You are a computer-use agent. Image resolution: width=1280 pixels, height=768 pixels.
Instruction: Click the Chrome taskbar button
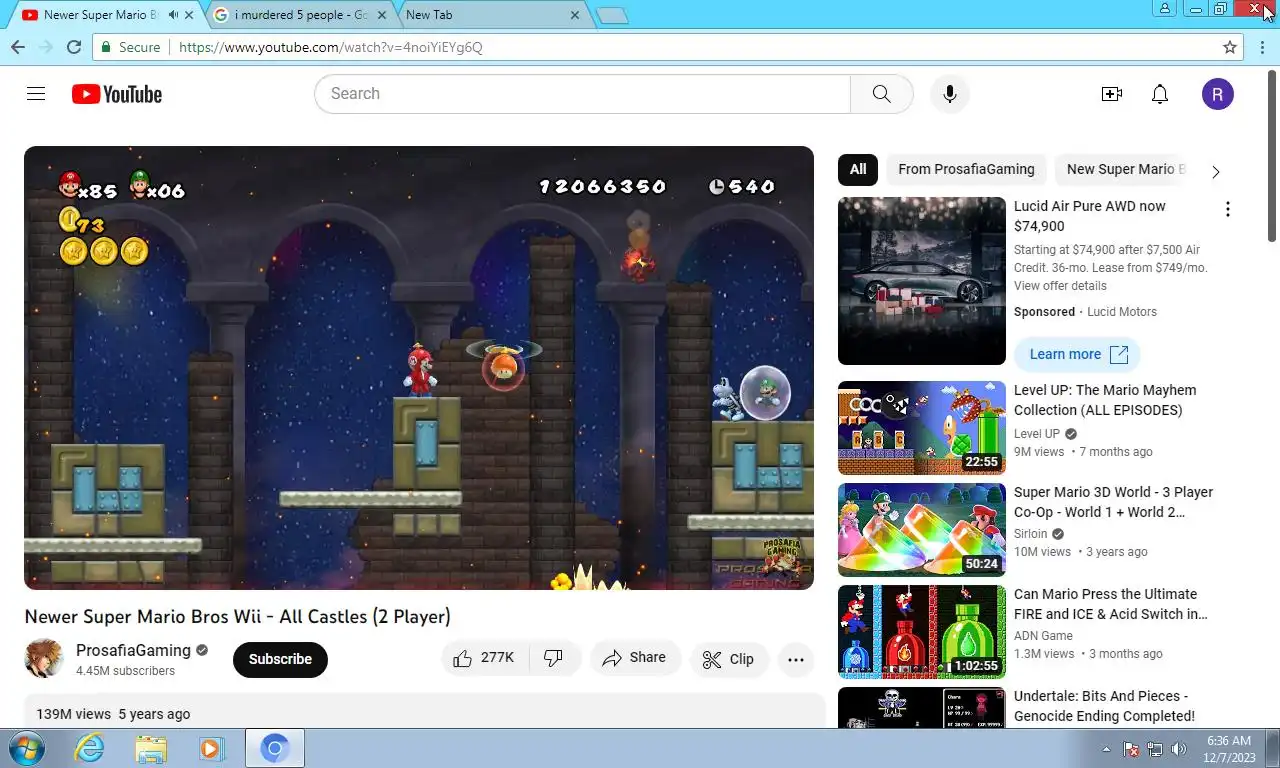coord(275,748)
